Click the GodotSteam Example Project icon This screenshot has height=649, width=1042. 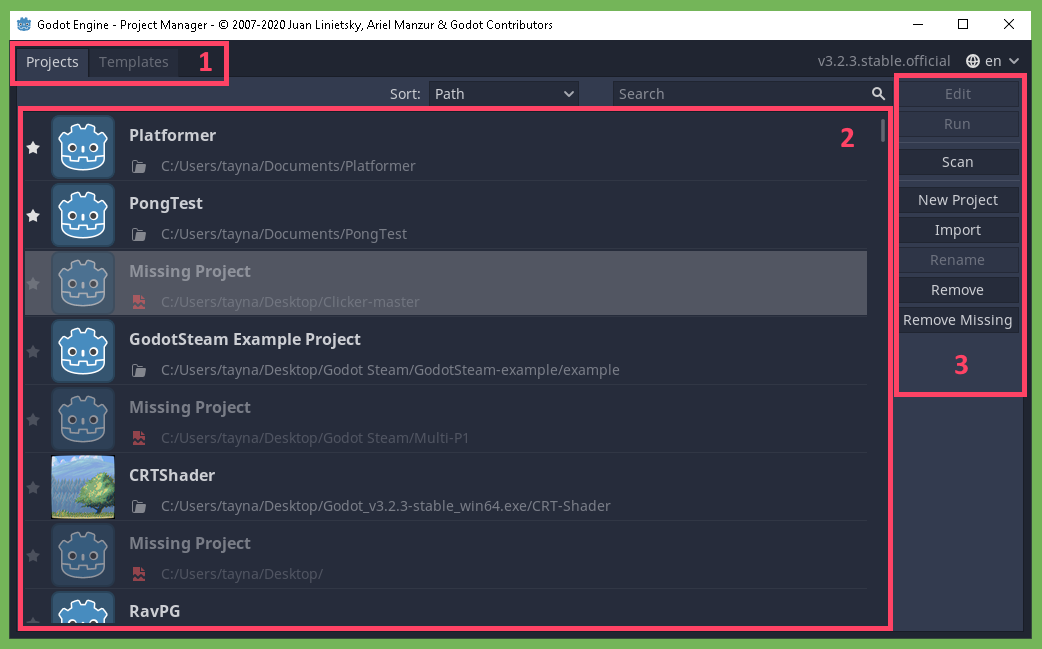click(83, 351)
